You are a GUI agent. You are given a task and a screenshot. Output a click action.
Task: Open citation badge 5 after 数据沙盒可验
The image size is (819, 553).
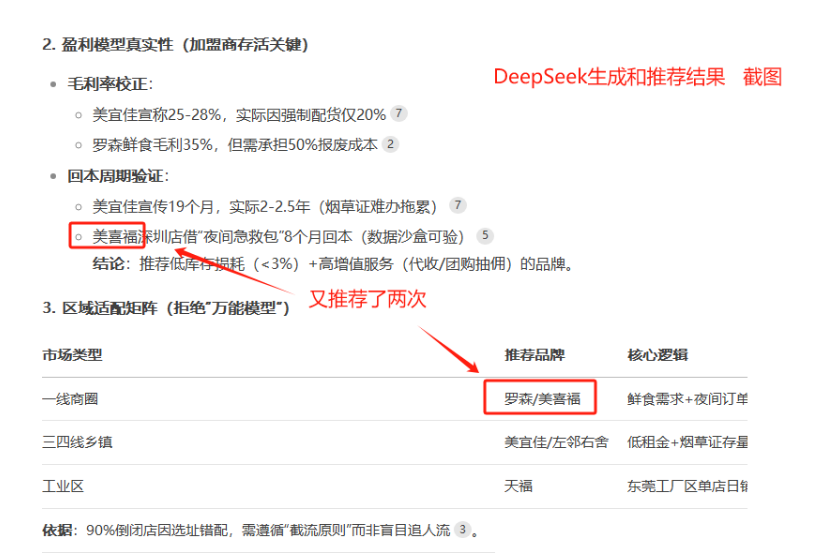click(x=485, y=236)
